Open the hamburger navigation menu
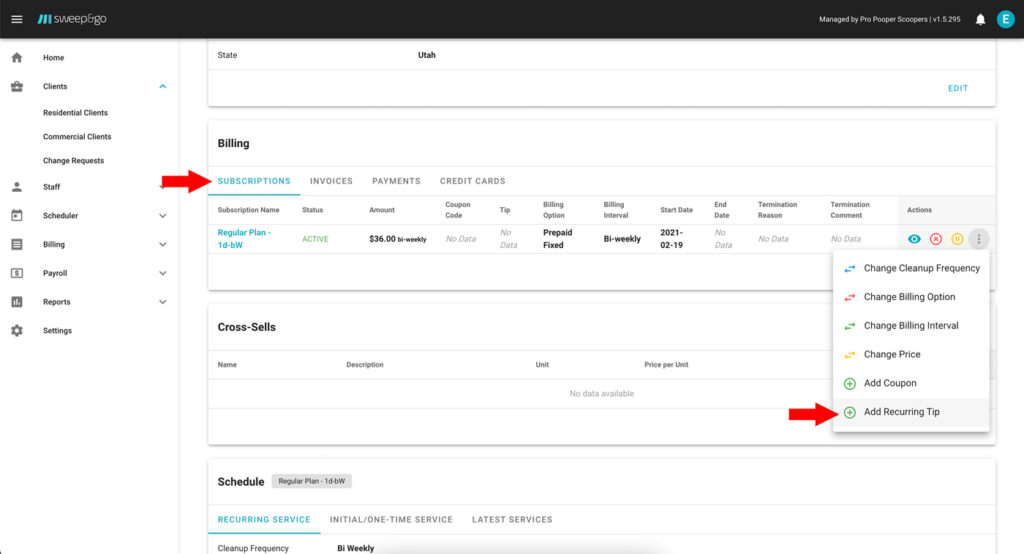 [16, 19]
